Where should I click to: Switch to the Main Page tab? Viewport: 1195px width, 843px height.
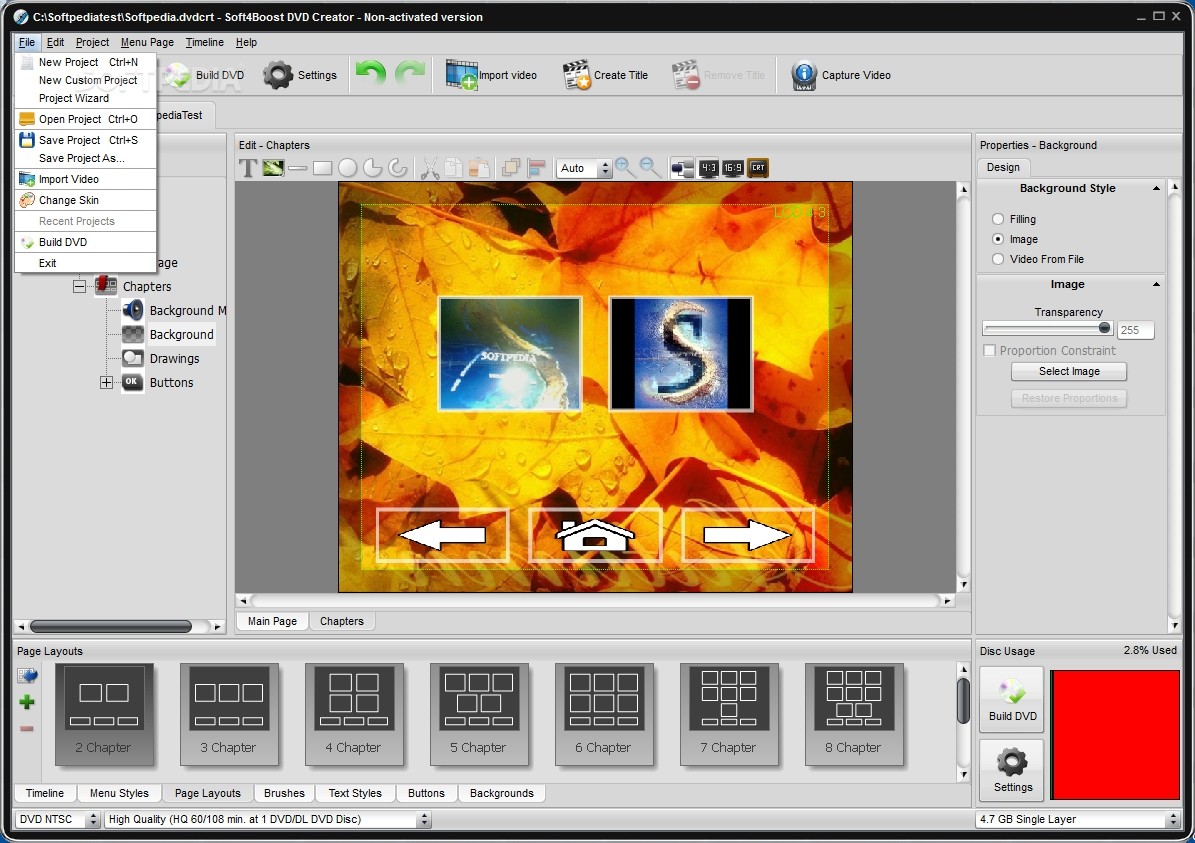(272, 621)
